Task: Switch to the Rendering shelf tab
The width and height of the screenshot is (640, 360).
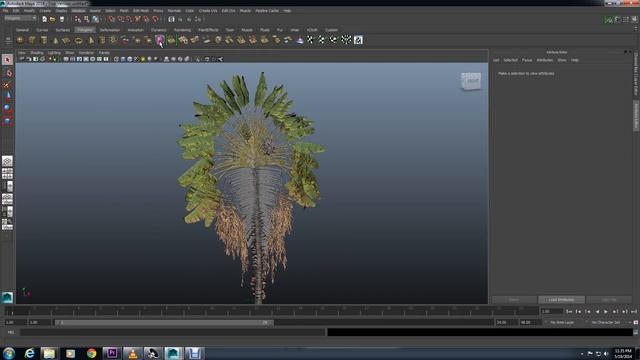Action: 182,30
